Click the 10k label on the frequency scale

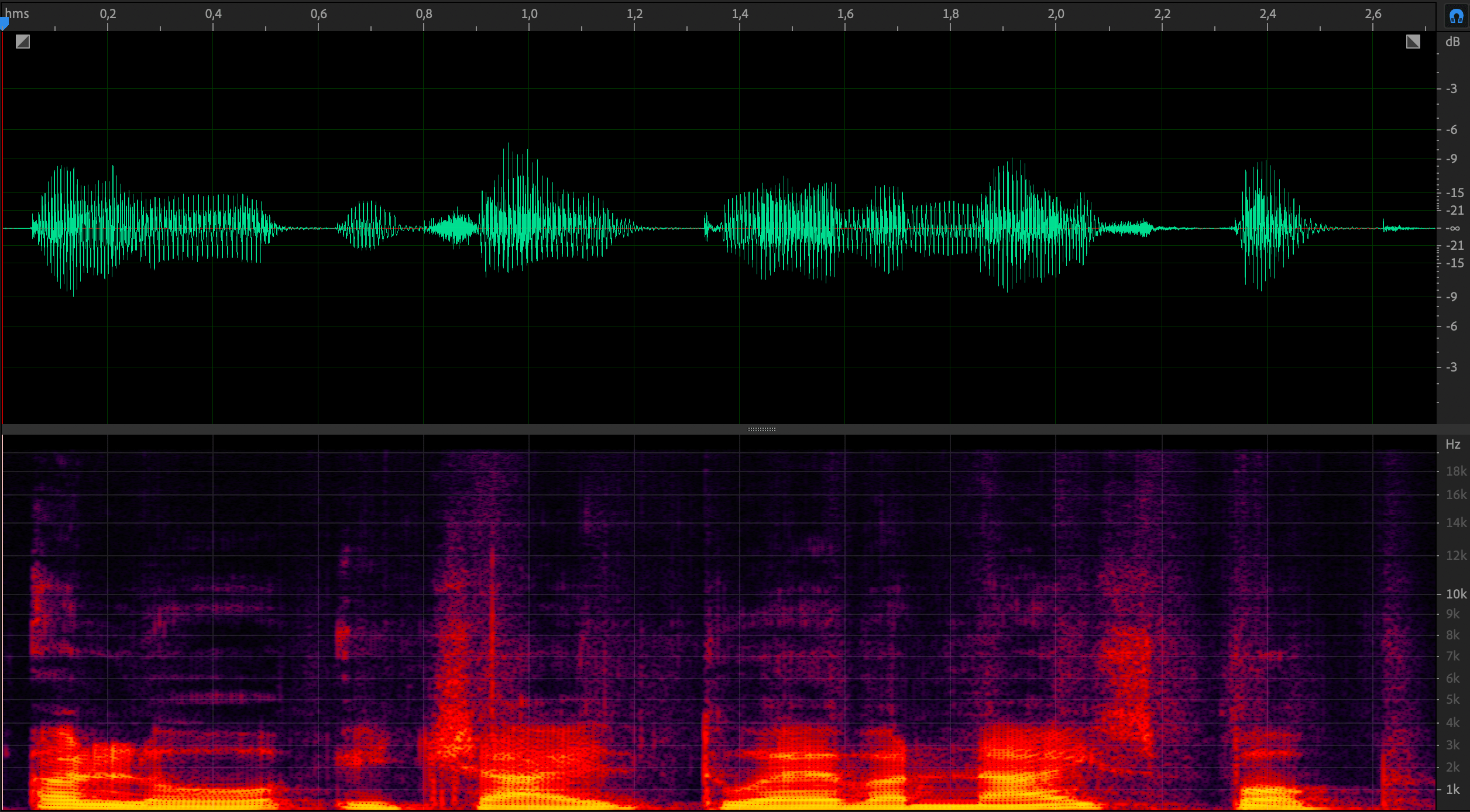[x=1456, y=594]
